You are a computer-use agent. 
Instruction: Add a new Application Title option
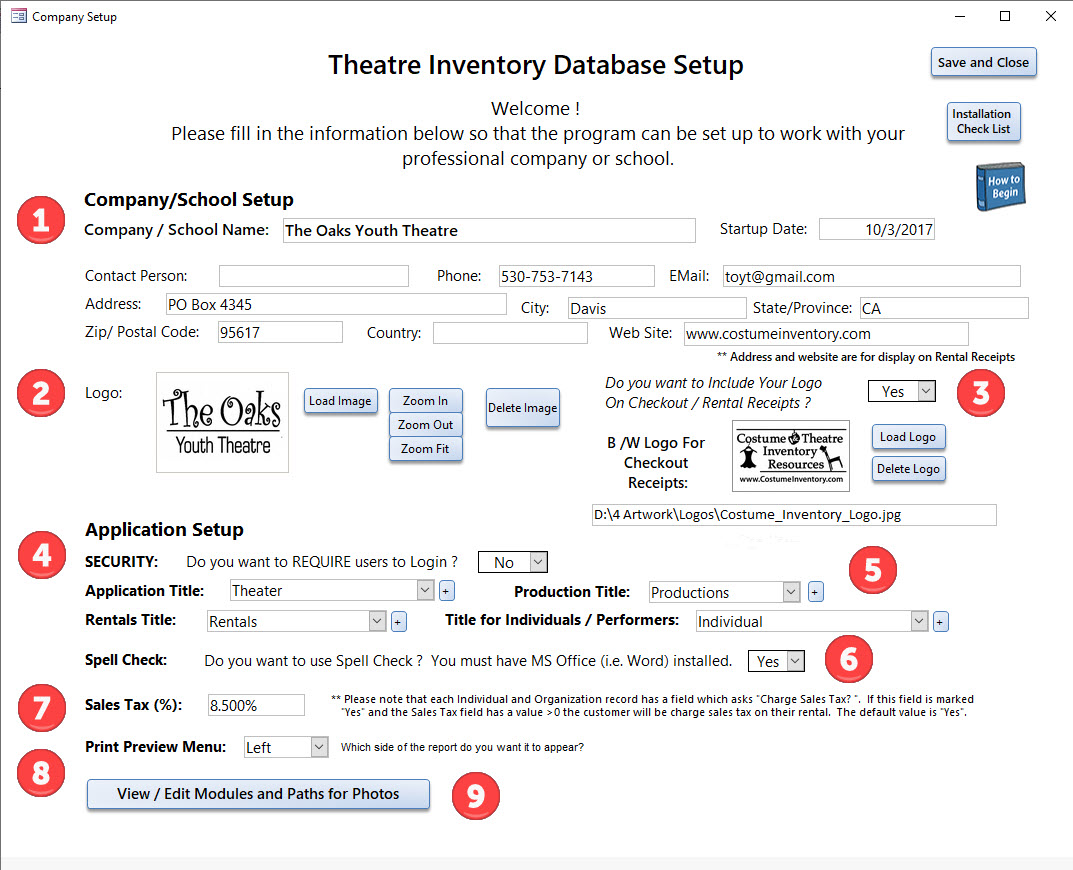click(x=446, y=591)
